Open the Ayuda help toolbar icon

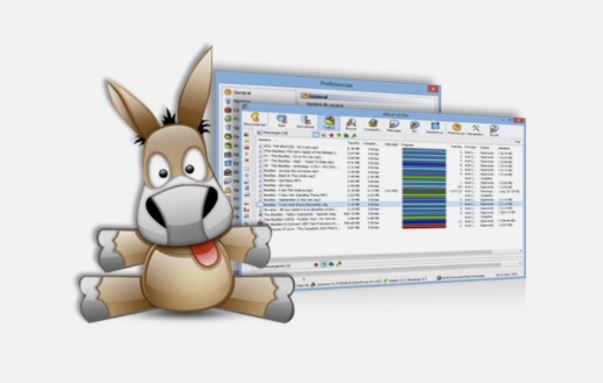point(494,130)
